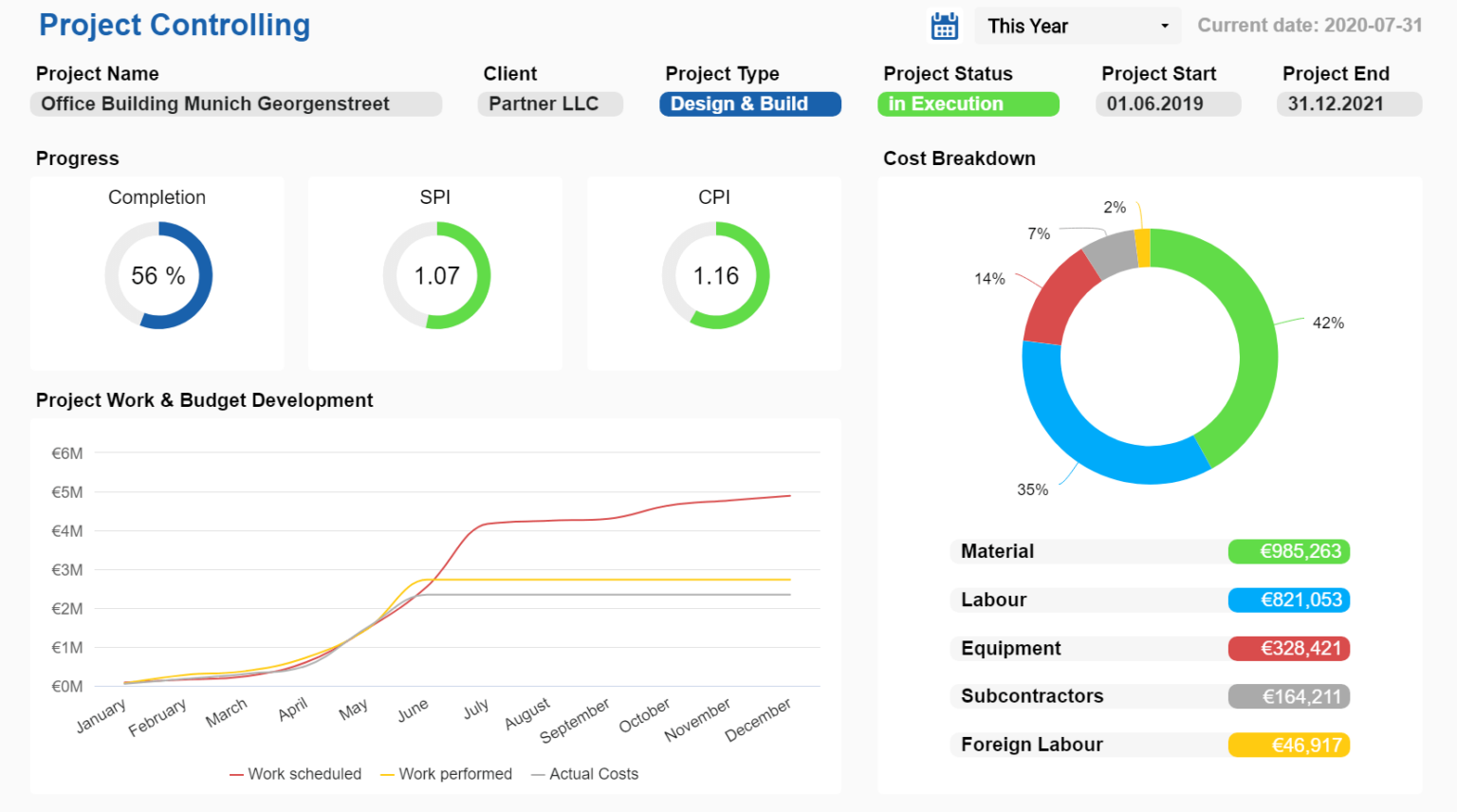Toggle the Actual Costs legend entry
1457x812 pixels.
(584, 773)
